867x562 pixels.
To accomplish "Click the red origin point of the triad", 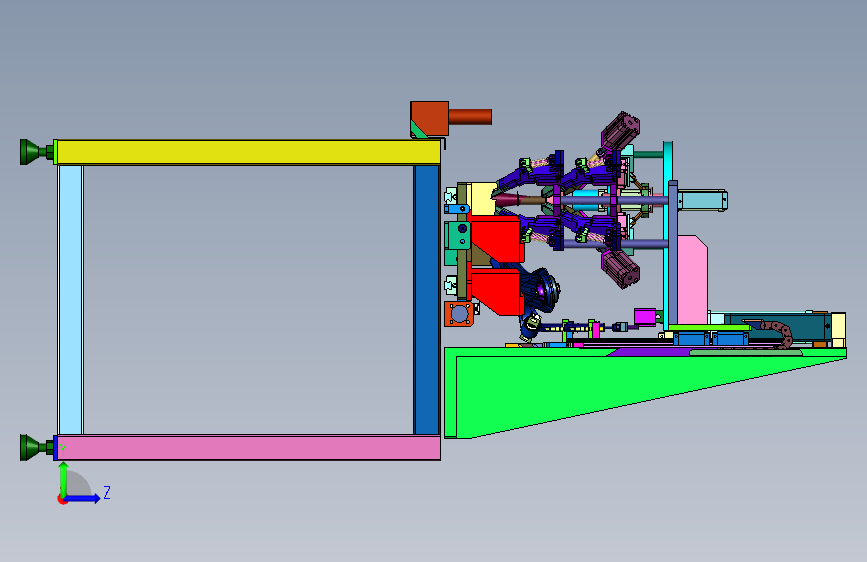I will click(x=62, y=499).
